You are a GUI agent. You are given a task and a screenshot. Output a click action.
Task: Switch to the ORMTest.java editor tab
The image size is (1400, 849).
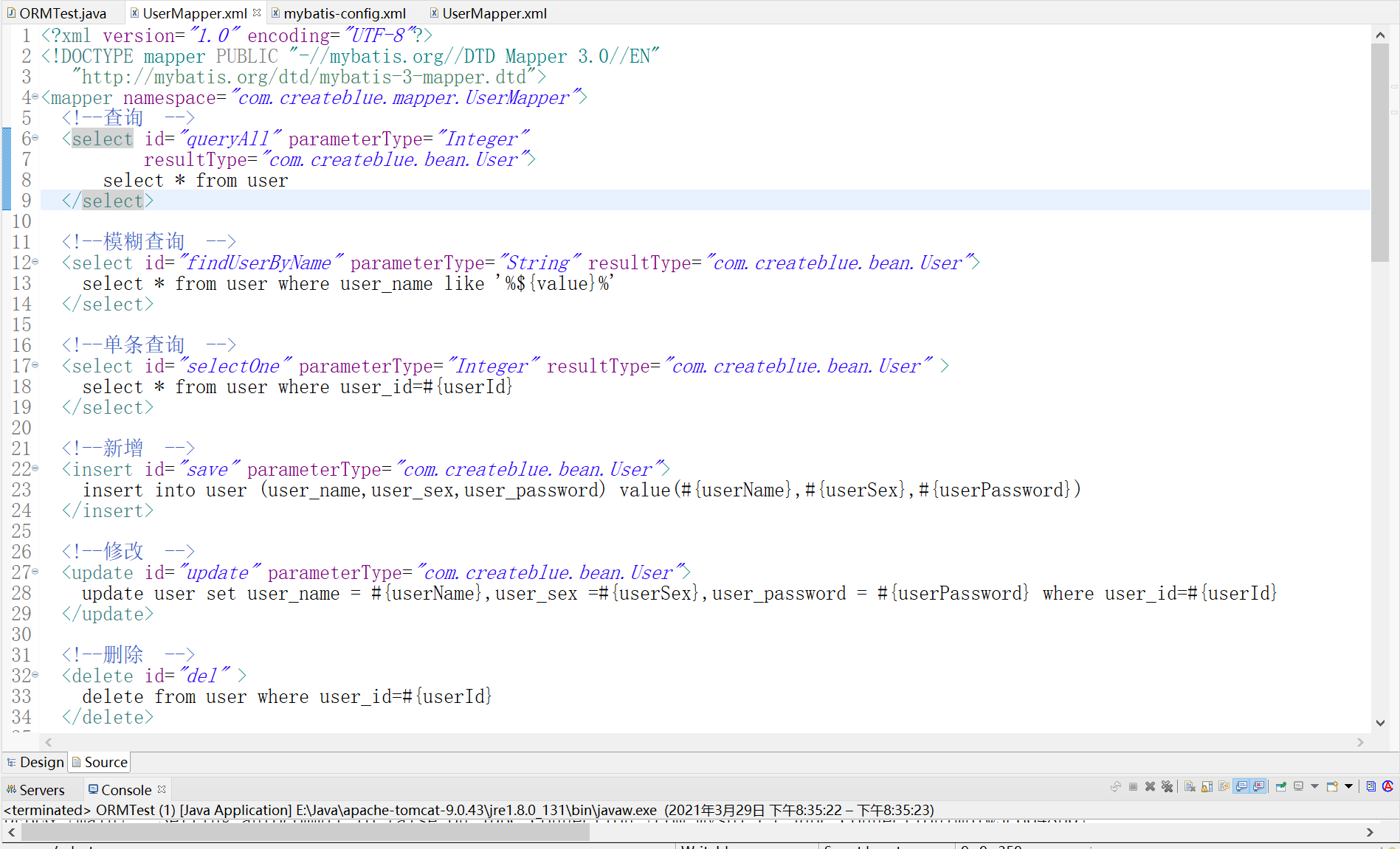click(63, 13)
